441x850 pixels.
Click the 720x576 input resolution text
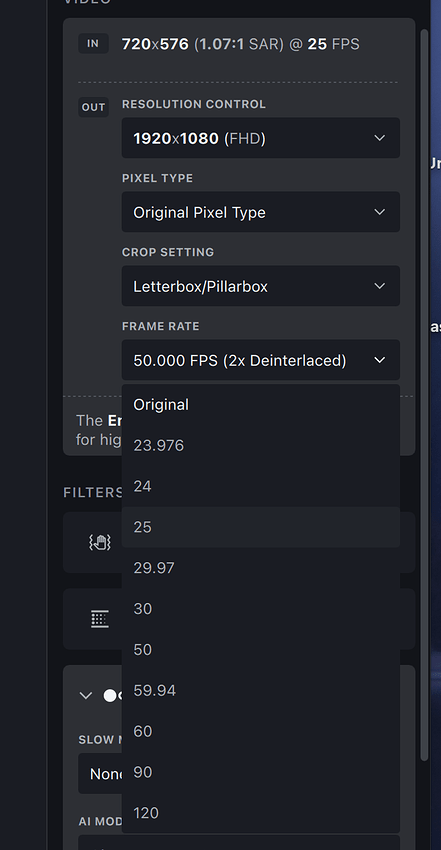tap(155, 44)
